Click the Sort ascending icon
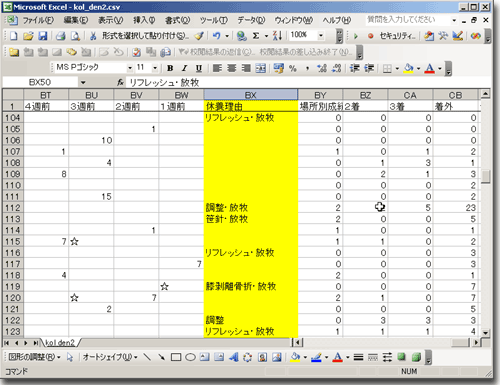Screen dimensions: 500x385 pos(277,36)
